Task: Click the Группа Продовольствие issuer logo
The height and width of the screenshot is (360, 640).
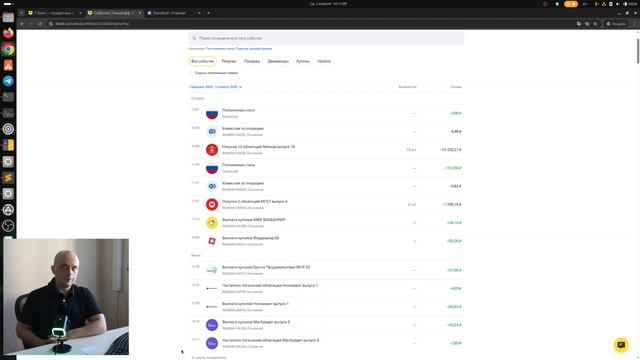Action: click(212, 270)
